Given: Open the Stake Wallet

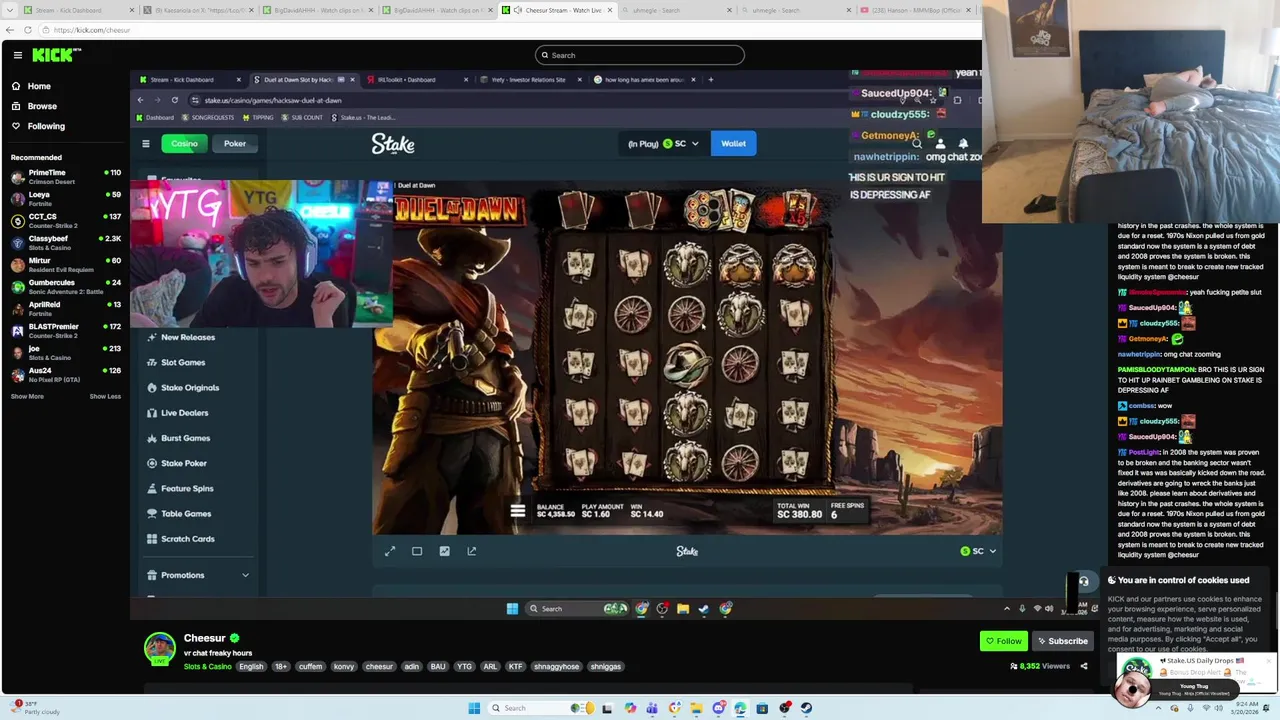Looking at the screenshot, I should [733, 143].
